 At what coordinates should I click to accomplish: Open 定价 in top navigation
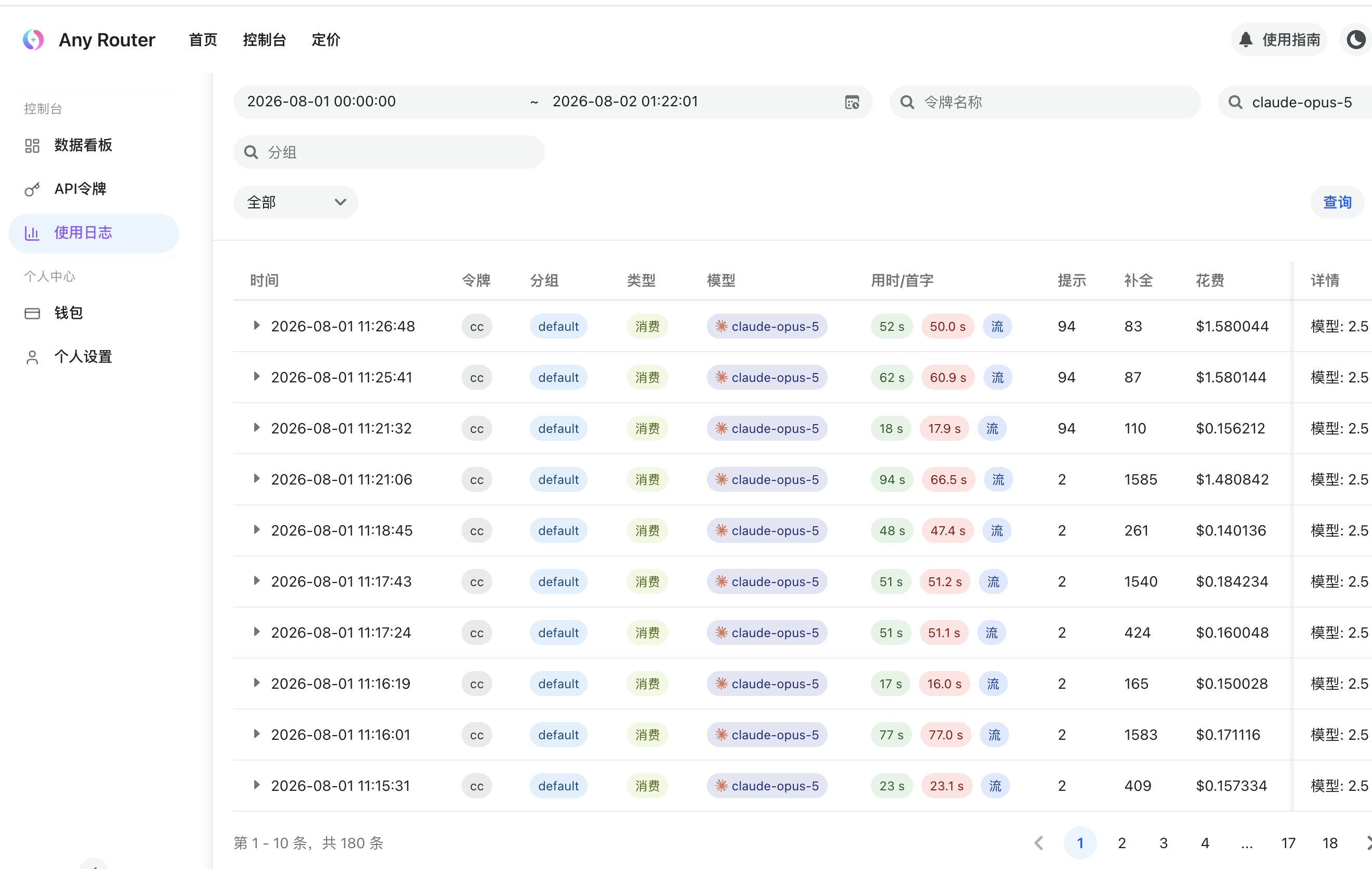[326, 39]
